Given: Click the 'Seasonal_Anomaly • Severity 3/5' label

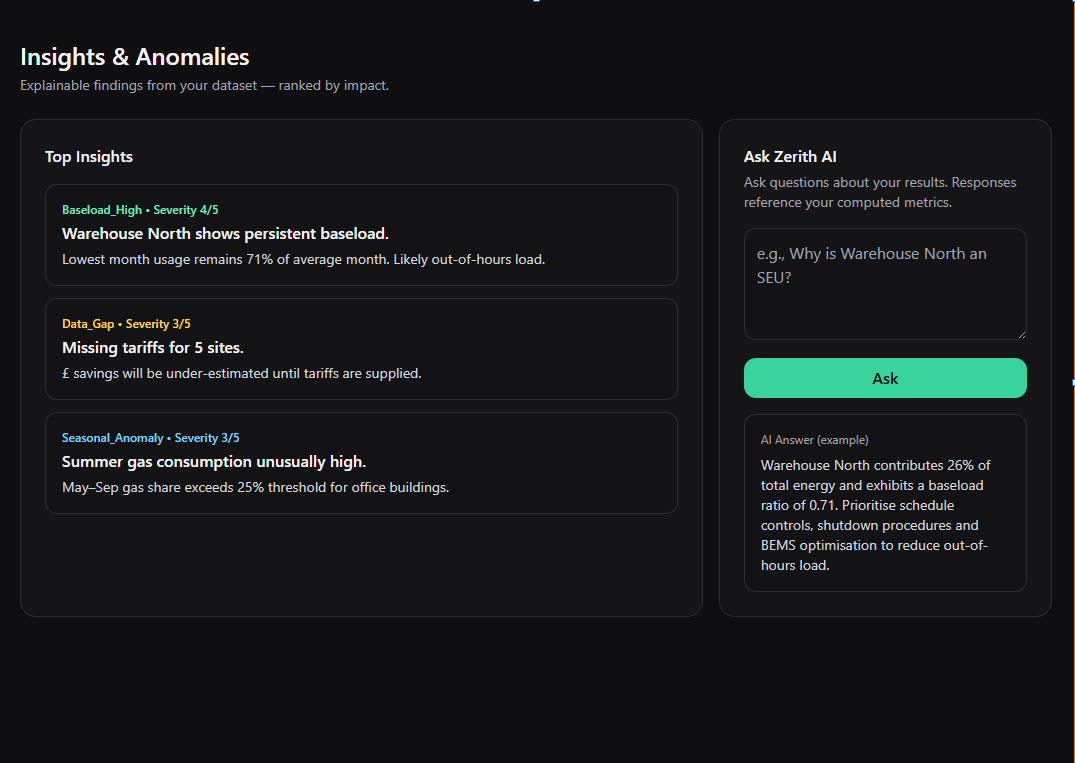Looking at the screenshot, I should coord(150,438).
